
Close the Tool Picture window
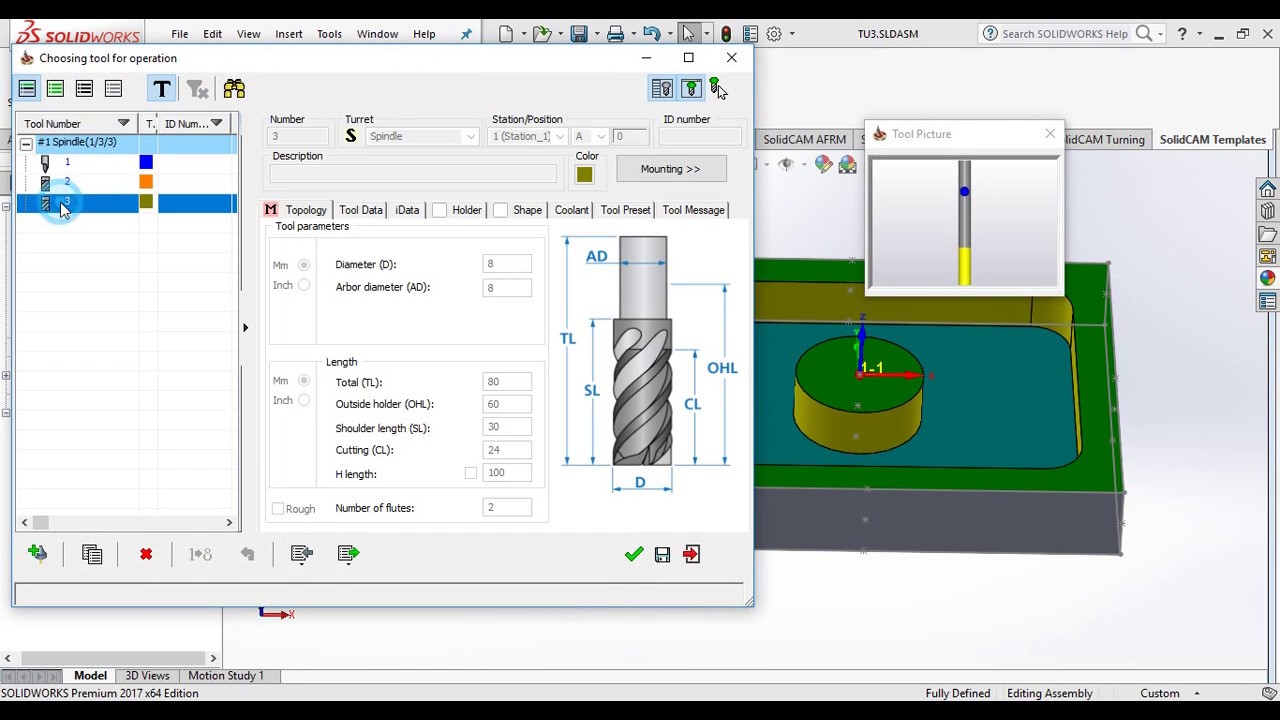pyautogui.click(x=1050, y=133)
